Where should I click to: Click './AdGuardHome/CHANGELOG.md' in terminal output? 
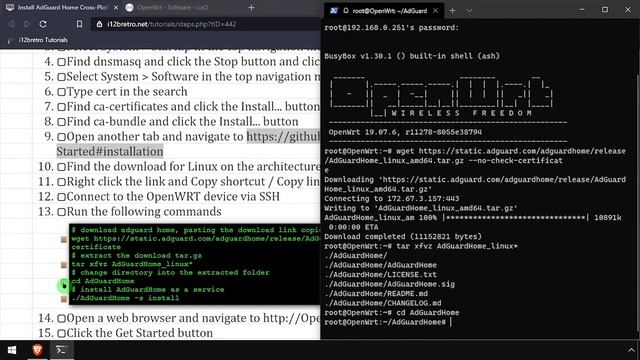[382, 303]
